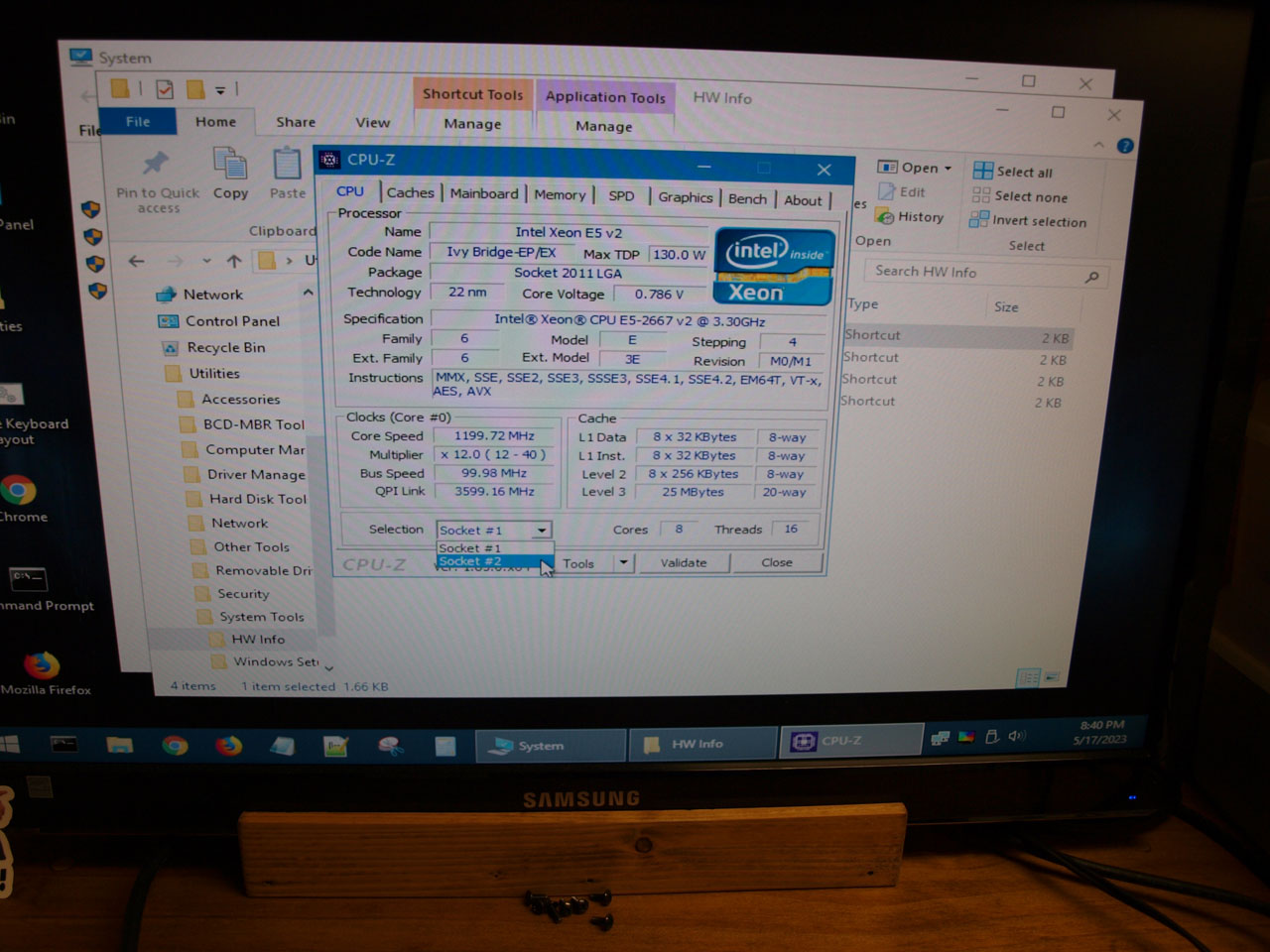Screen dimensions: 1270x952
Task: Switch to the Mainboard tab in CPU-Z
Action: (484, 193)
